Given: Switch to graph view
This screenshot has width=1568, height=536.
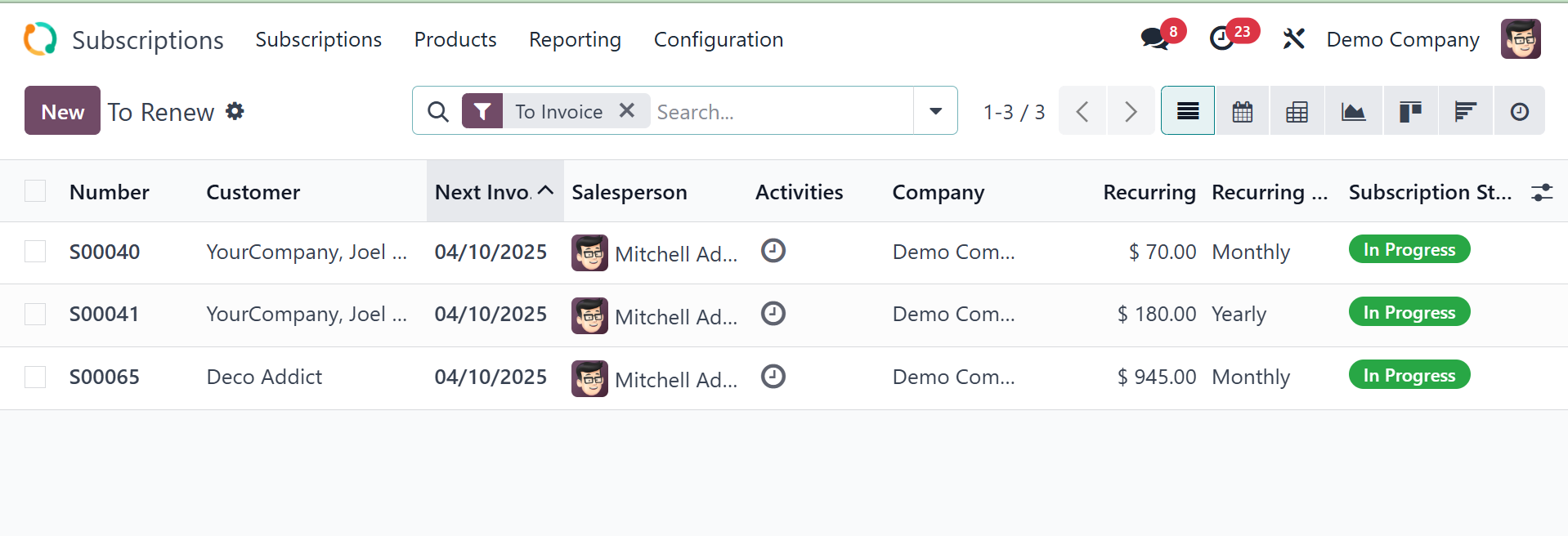Looking at the screenshot, I should tap(1354, 111).
